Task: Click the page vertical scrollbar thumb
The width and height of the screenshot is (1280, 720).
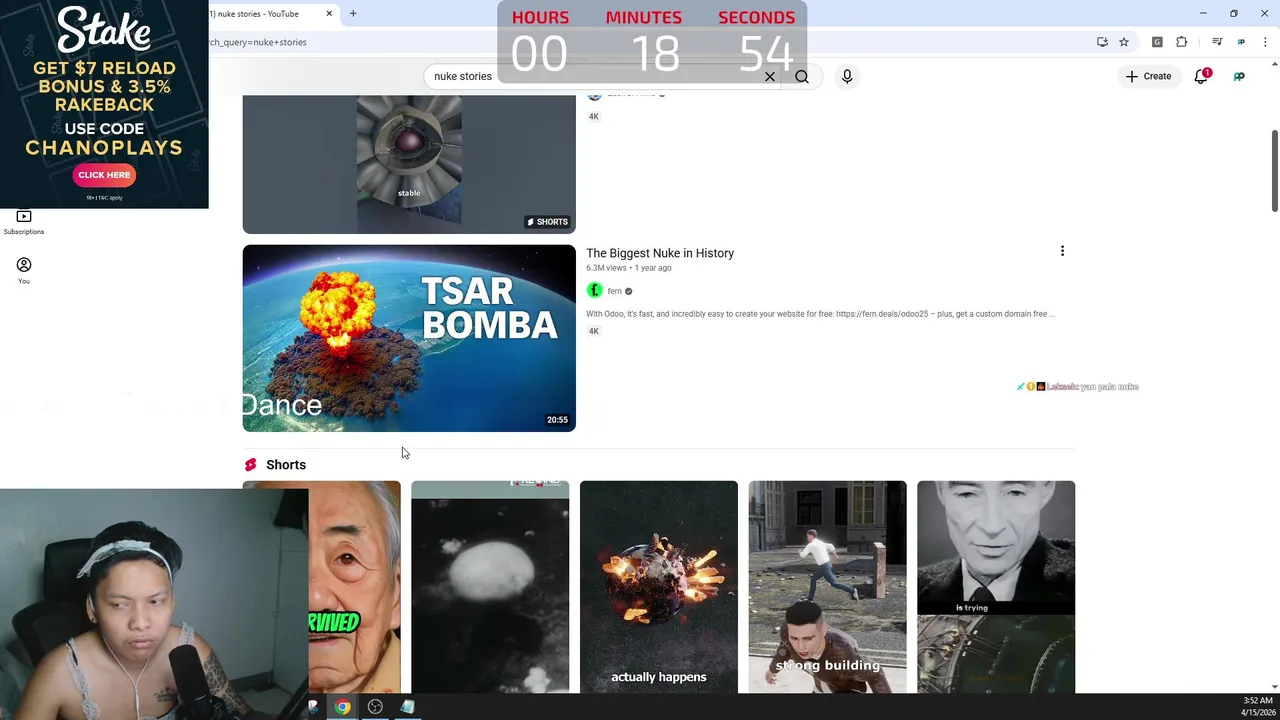Action: (x=1274, y=171)
